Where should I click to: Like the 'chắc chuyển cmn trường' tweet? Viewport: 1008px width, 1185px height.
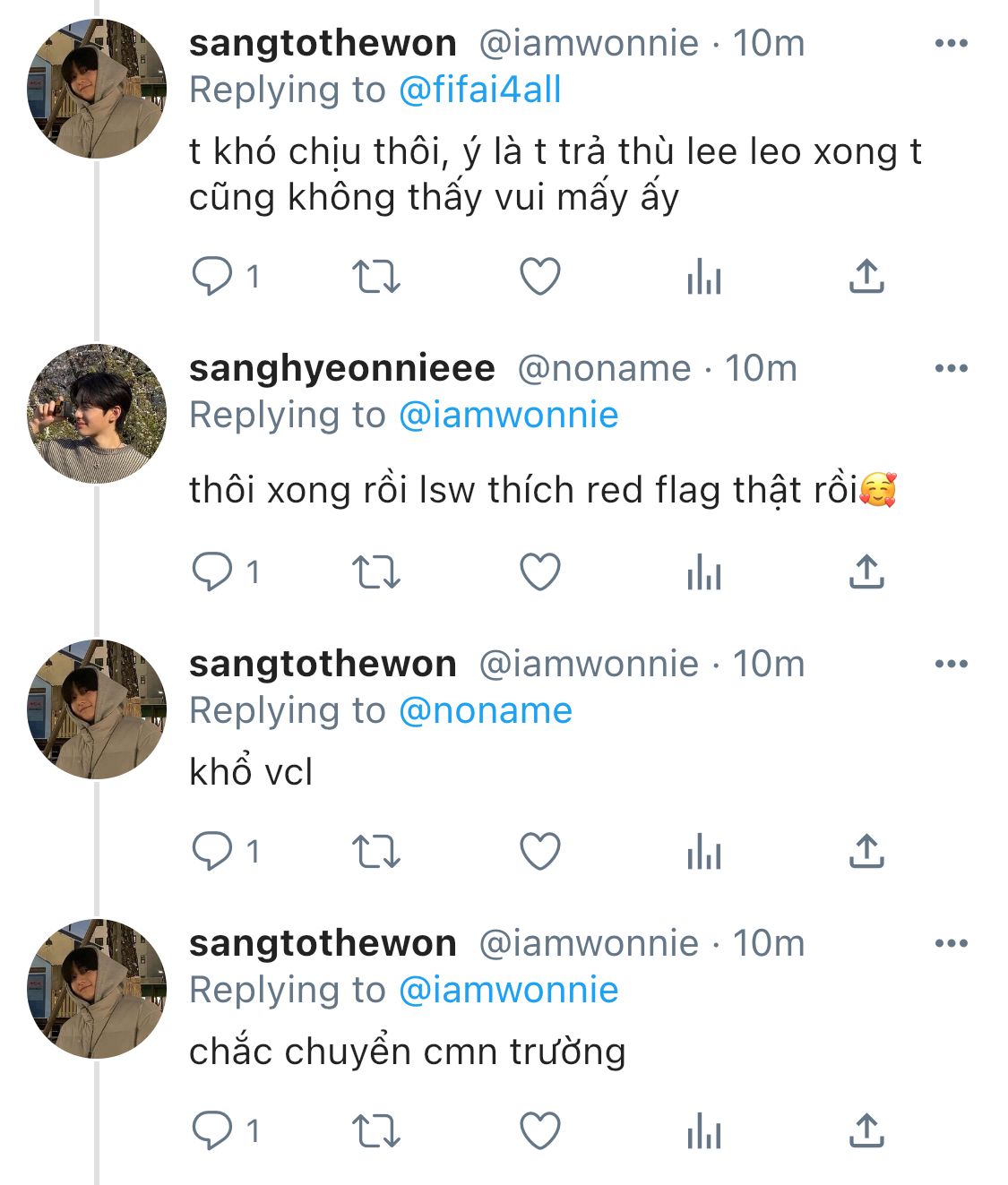coord(540,1131)
